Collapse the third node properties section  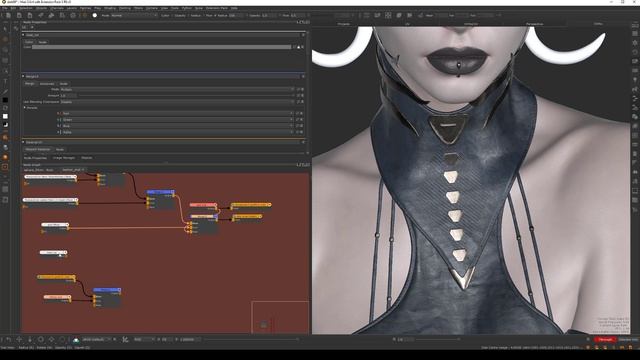pos(23,142)
